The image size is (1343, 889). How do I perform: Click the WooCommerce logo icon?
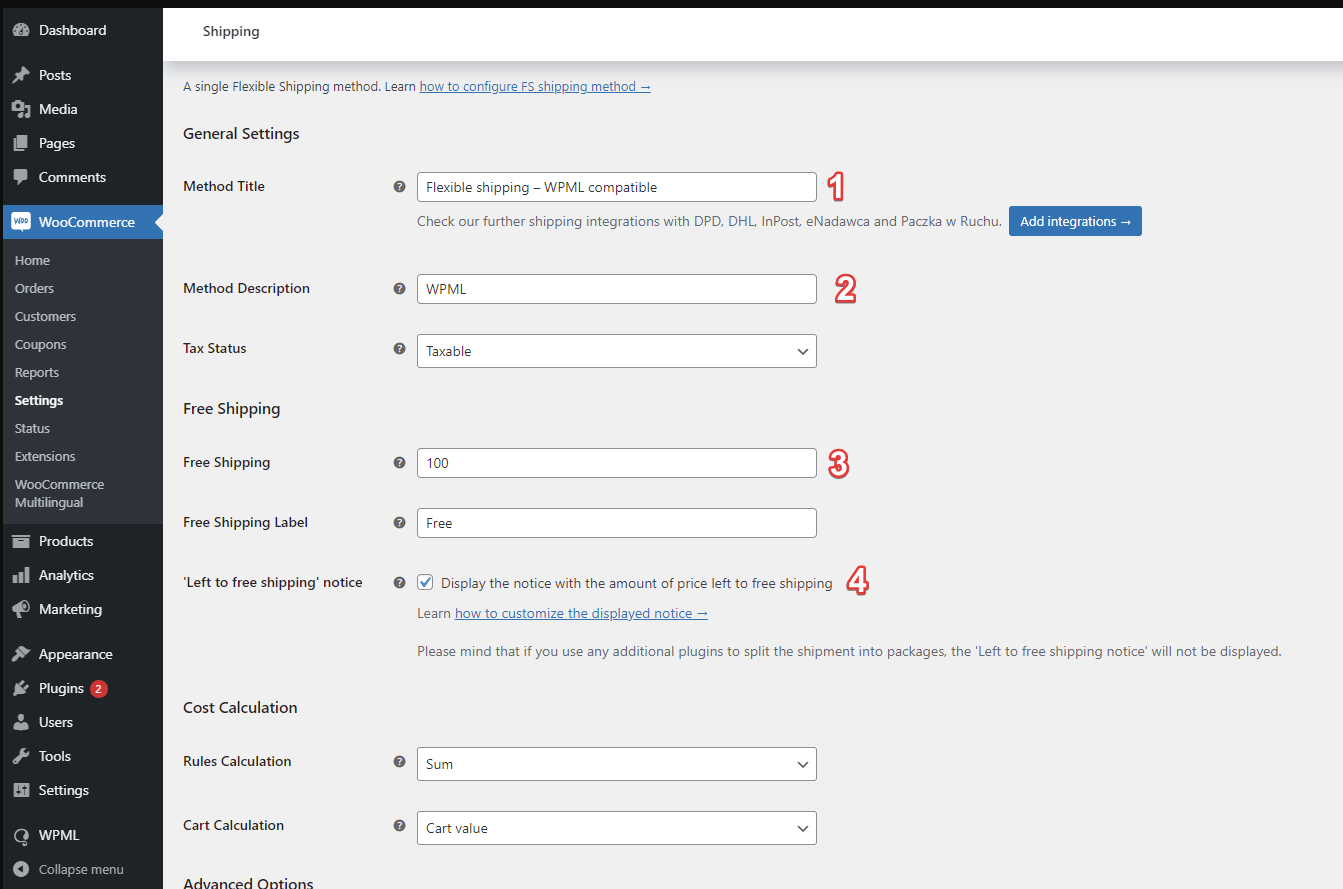(x=21, y=222)
